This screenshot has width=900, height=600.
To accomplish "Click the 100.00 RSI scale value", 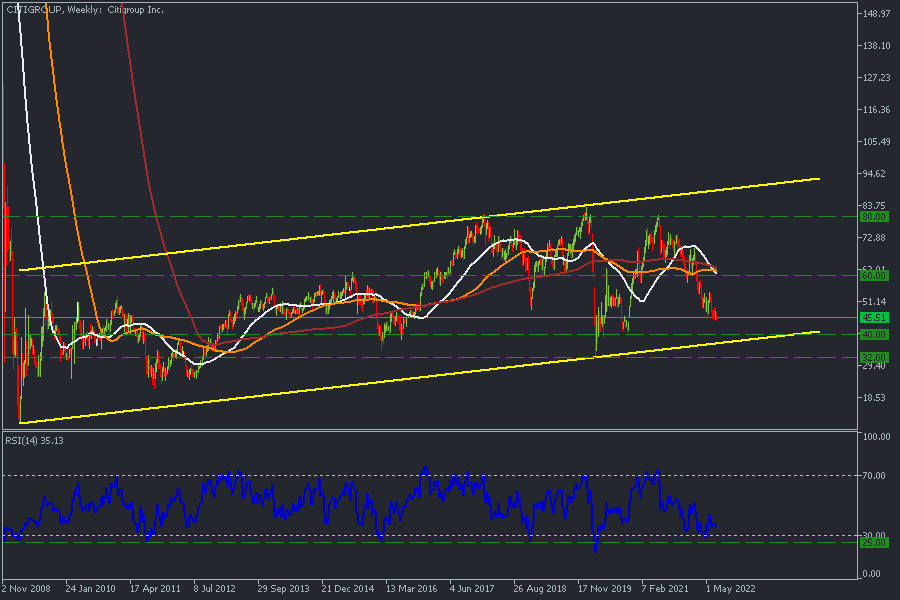I will tap(877, 437).
